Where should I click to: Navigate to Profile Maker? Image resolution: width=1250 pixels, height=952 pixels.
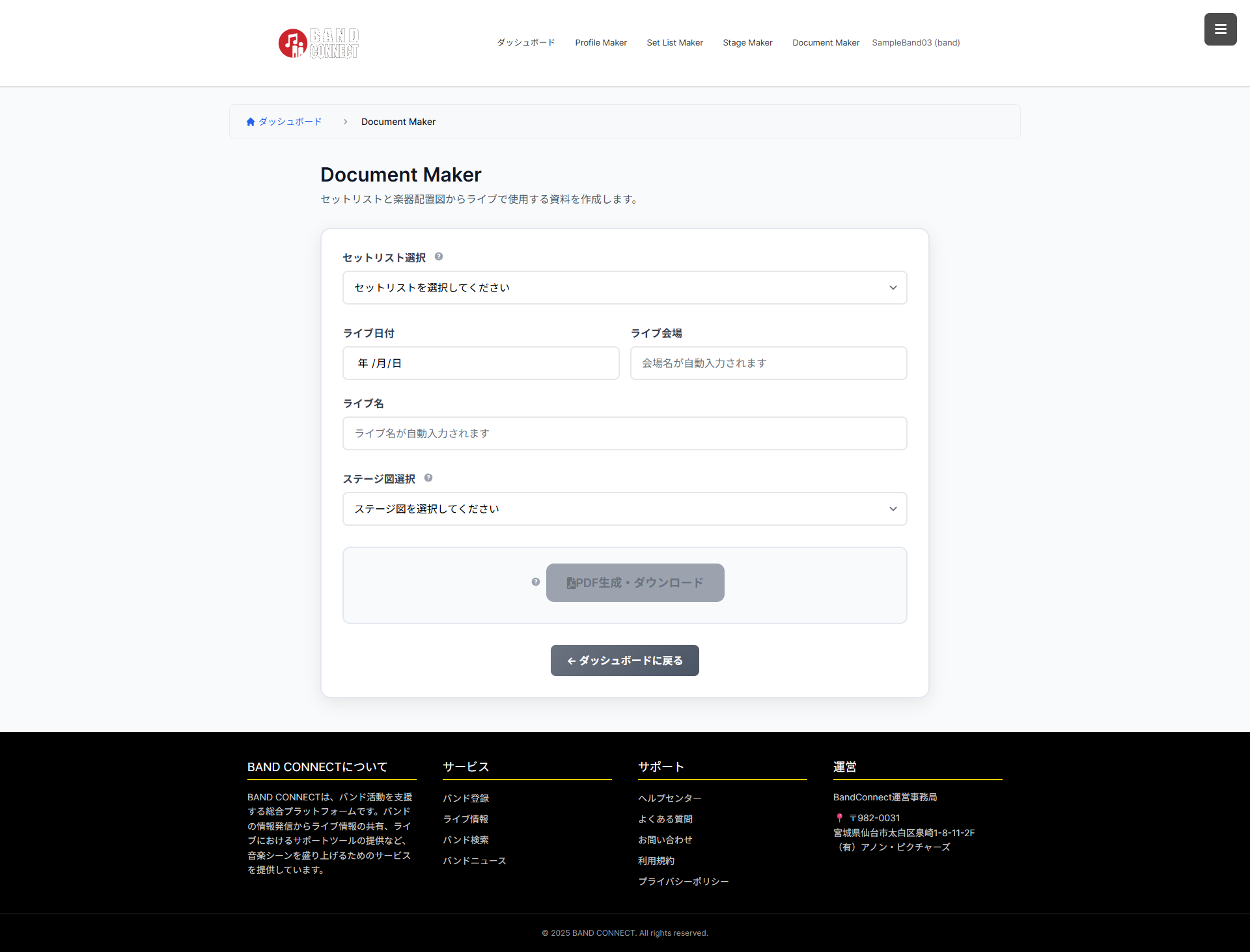[x=600, y=42]
